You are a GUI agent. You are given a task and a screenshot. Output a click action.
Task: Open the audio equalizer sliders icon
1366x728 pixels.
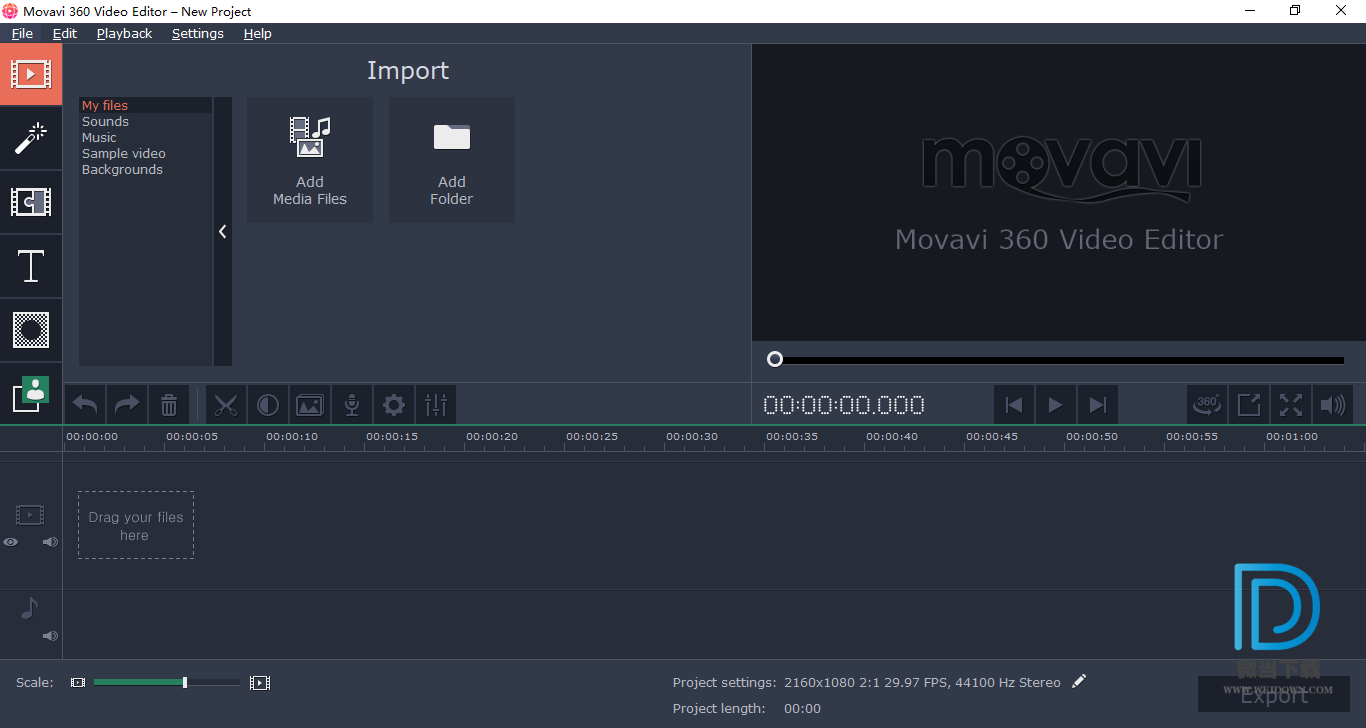pos(436,405)
